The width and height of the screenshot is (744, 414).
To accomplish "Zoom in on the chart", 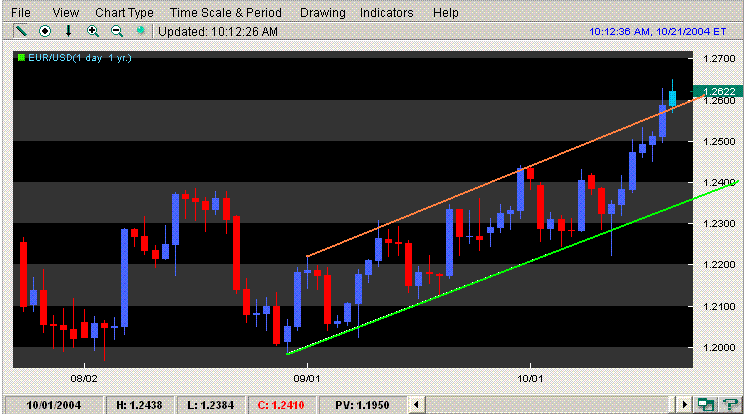I will pyautogui.click(x=93, y=31).
